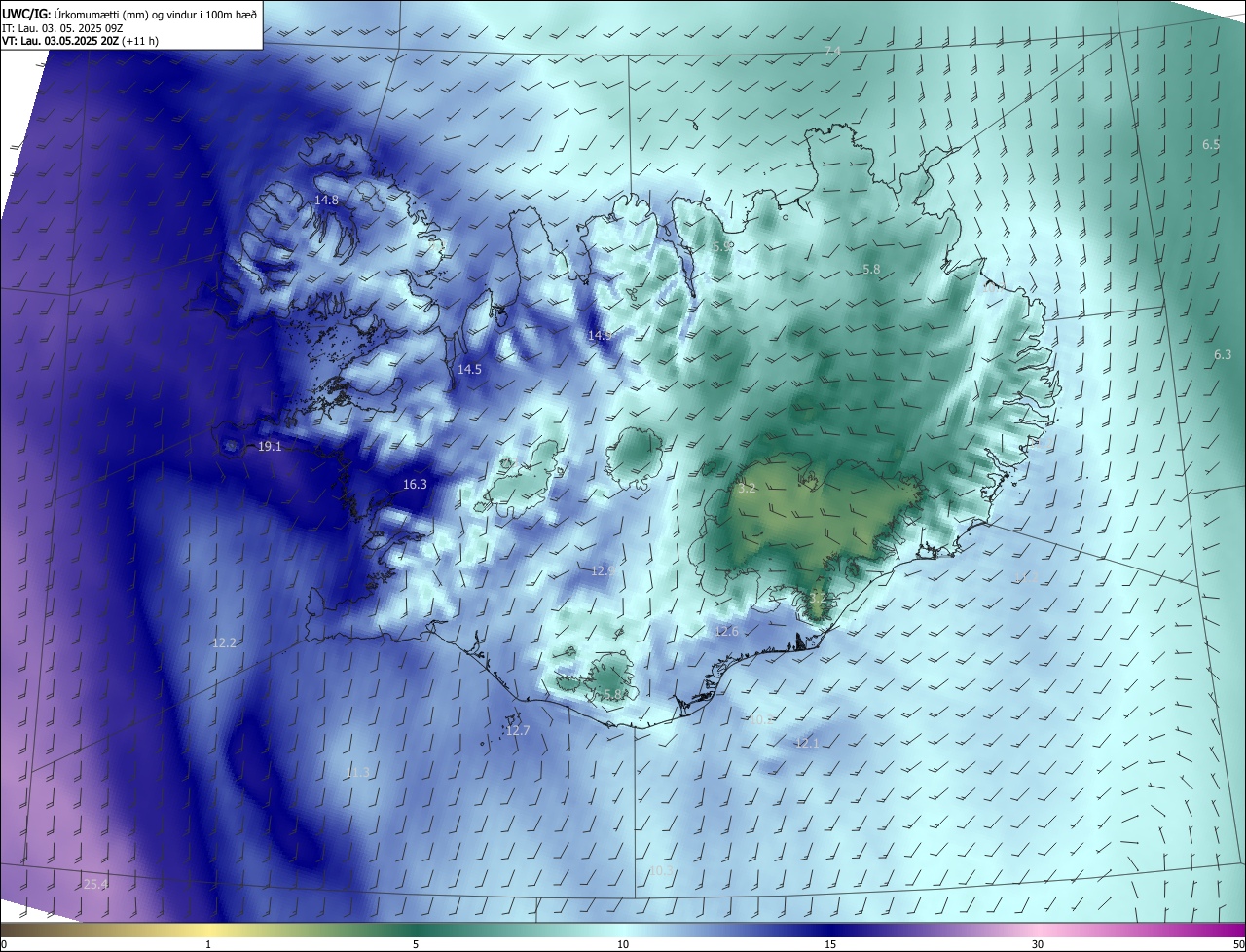
Task: Click the UWC/IG Úrkomumætti title line
Action: coord(129,13)
